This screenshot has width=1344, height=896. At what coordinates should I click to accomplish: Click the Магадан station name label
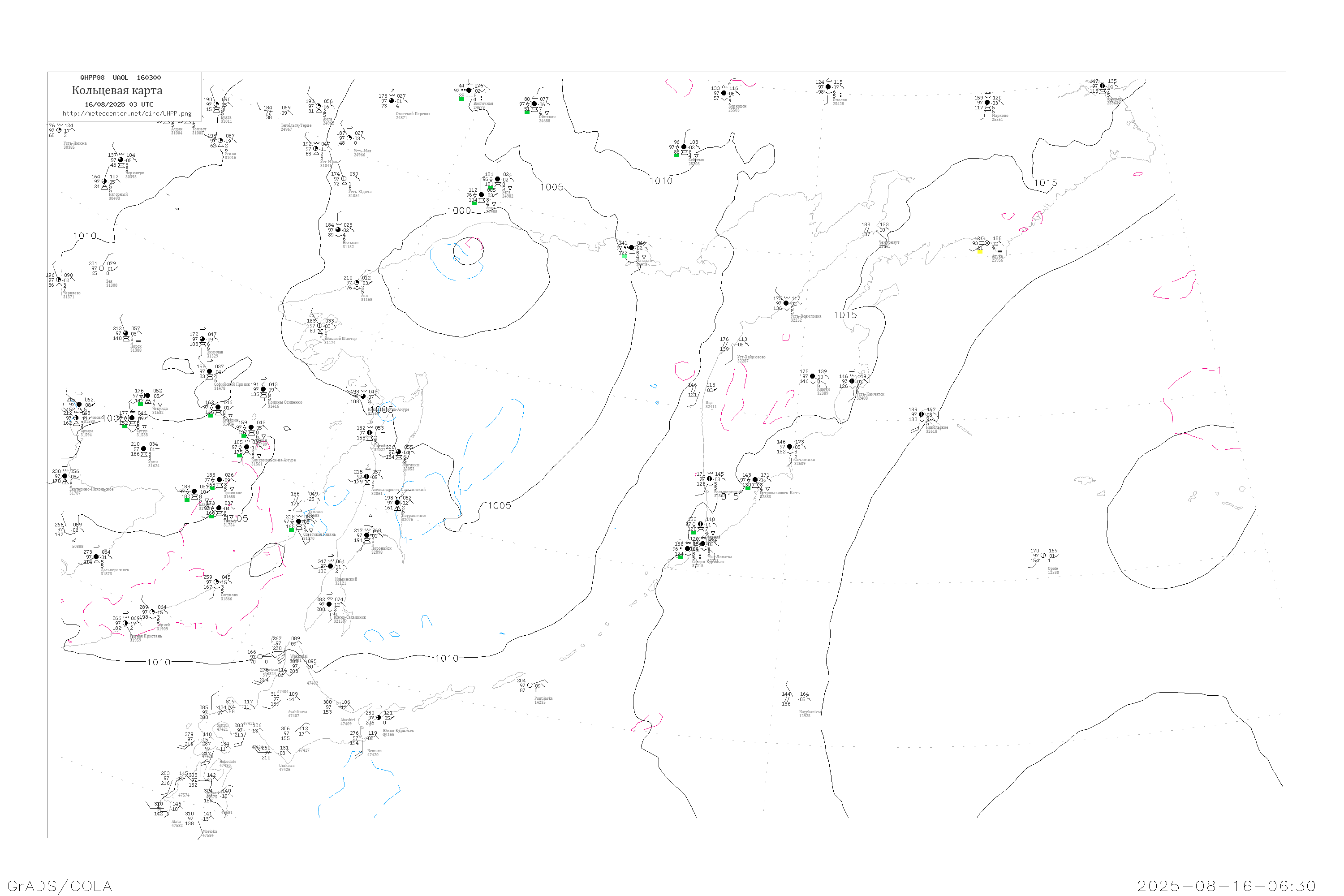(x=644, y=261)
